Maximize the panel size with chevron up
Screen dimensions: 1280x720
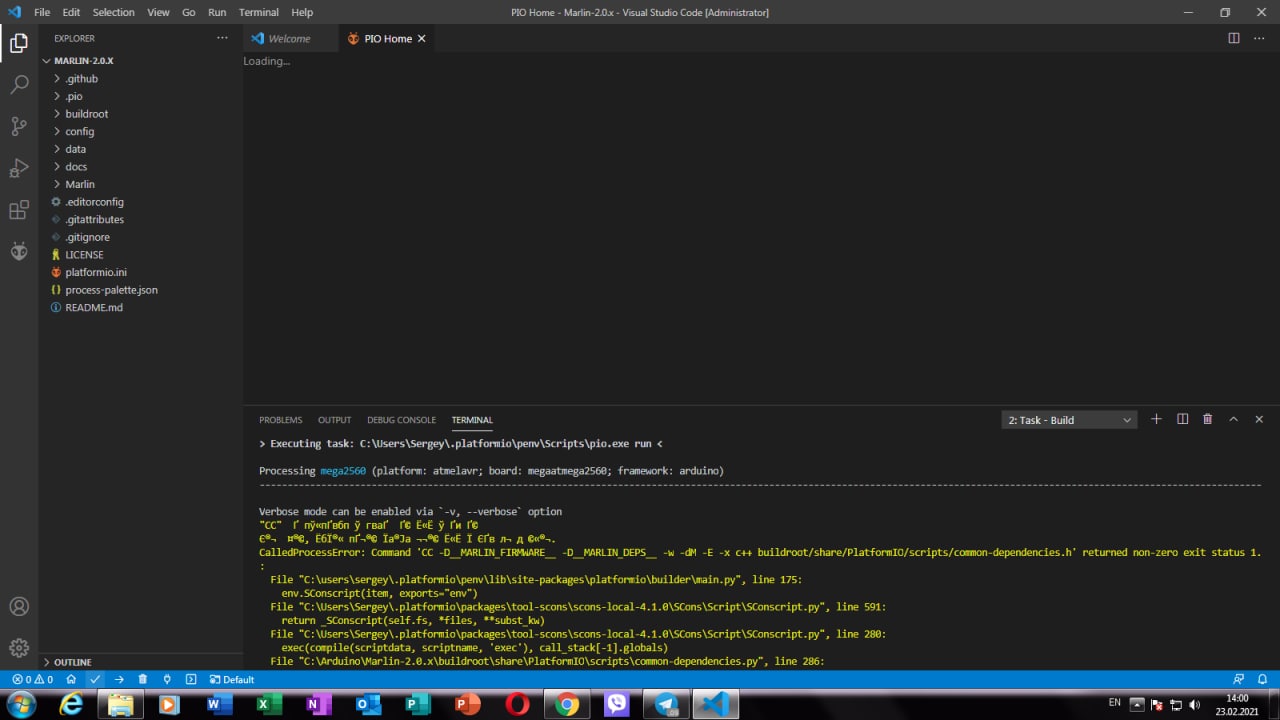tap(1233, 419)
